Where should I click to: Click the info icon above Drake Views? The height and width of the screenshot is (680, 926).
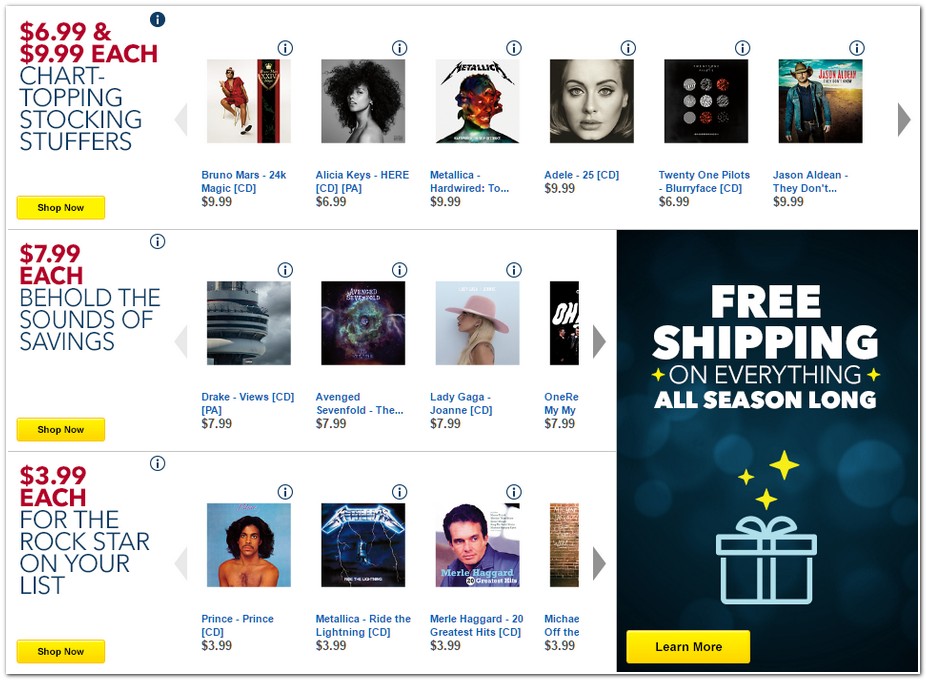(285, 269)
